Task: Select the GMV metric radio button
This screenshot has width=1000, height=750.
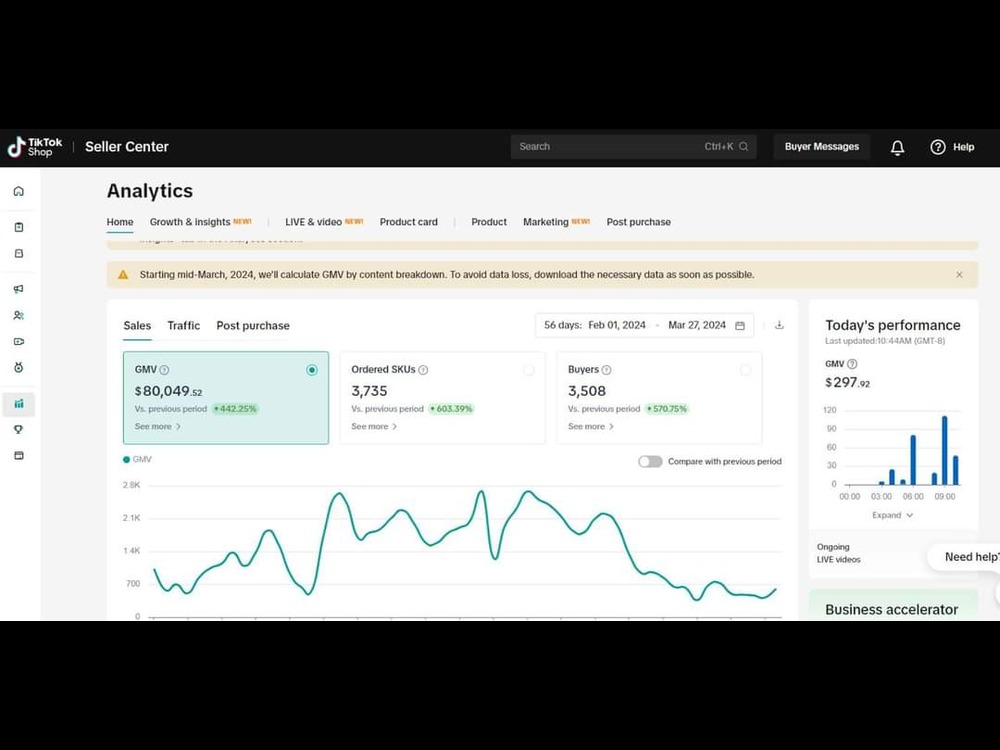Action: pyautogui.click(x=312, y=370)
